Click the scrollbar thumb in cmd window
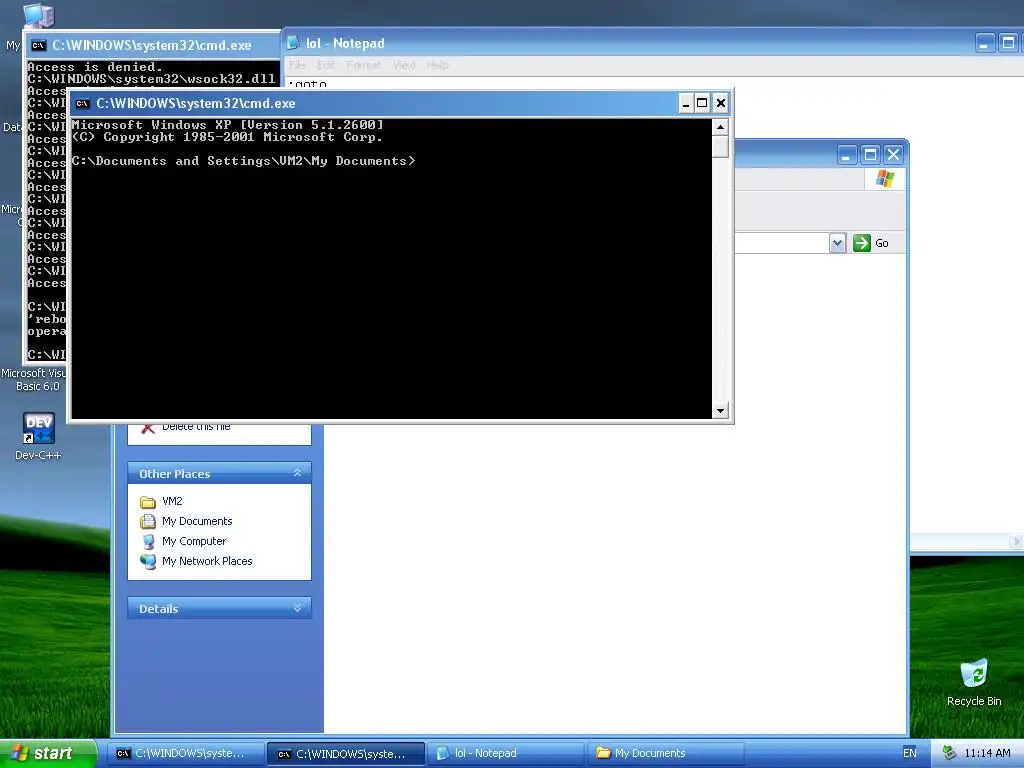Viewport: 1024px width, 768px height. point(720,146)
